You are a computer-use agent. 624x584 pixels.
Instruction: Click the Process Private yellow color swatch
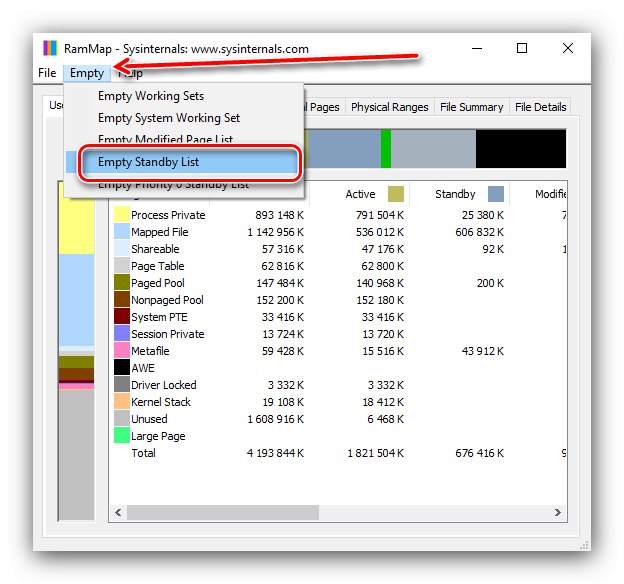tap(122, 214)
